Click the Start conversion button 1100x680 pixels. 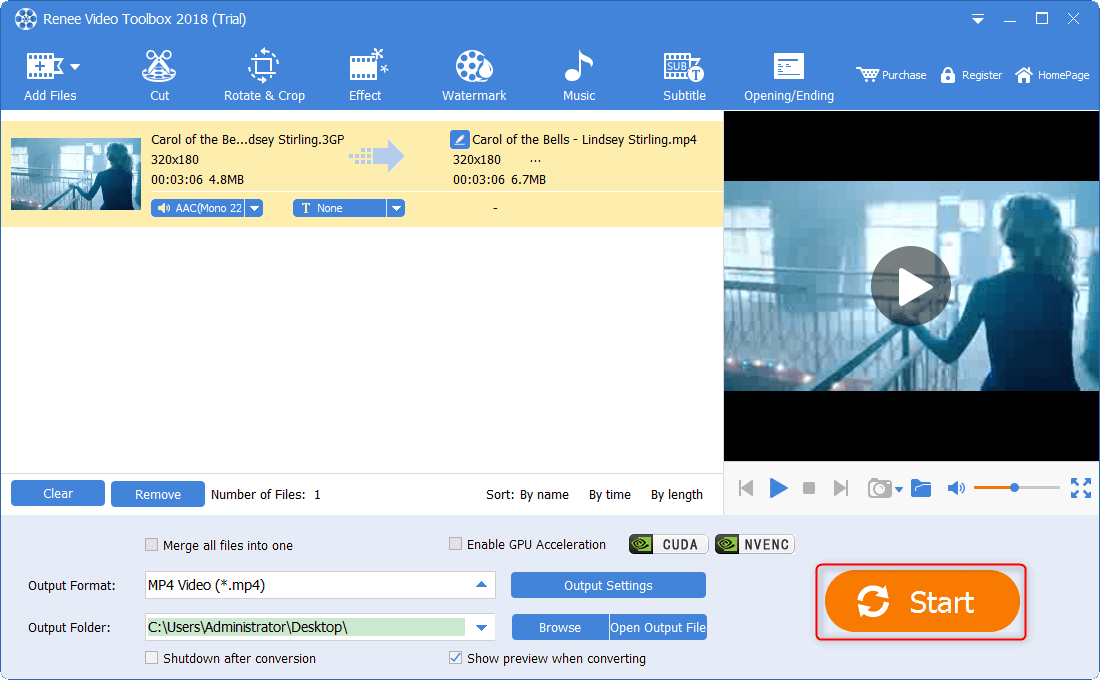pos(921,602)
